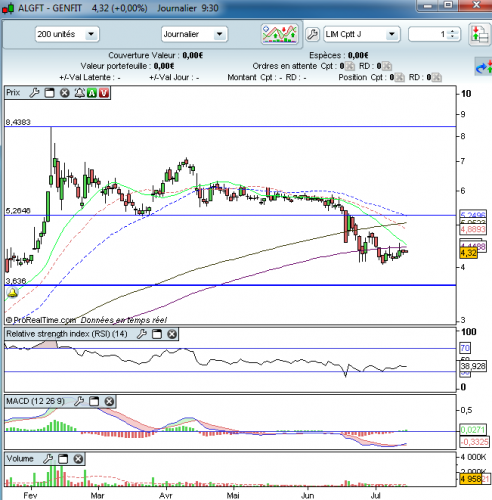Expand the LIM Cptt J order type dropdown
This screenshot has height=500, width=492.
coord(392,34)
